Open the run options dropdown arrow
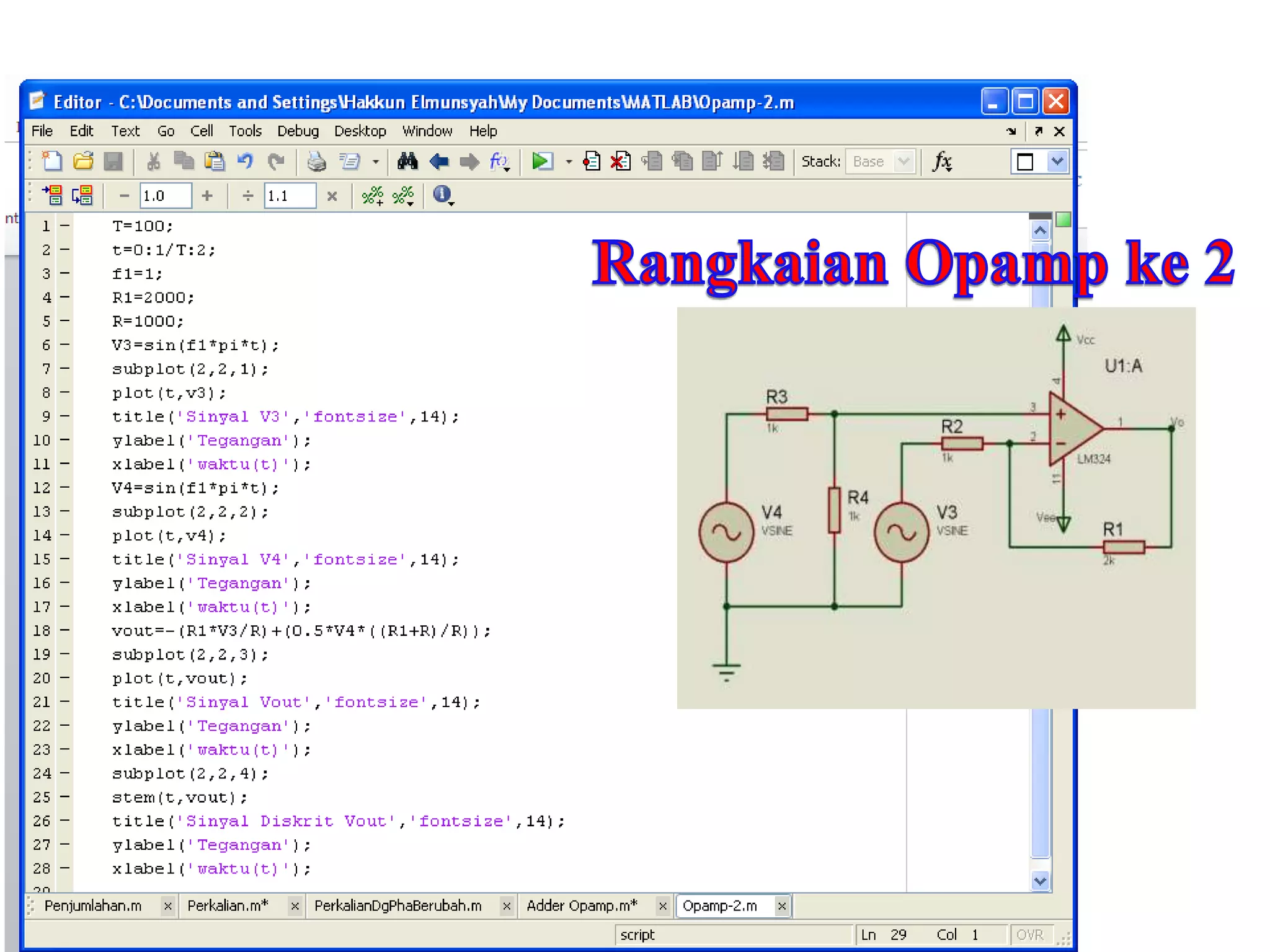The width and height of the screenshot is (1270, 952). point(569,162)
